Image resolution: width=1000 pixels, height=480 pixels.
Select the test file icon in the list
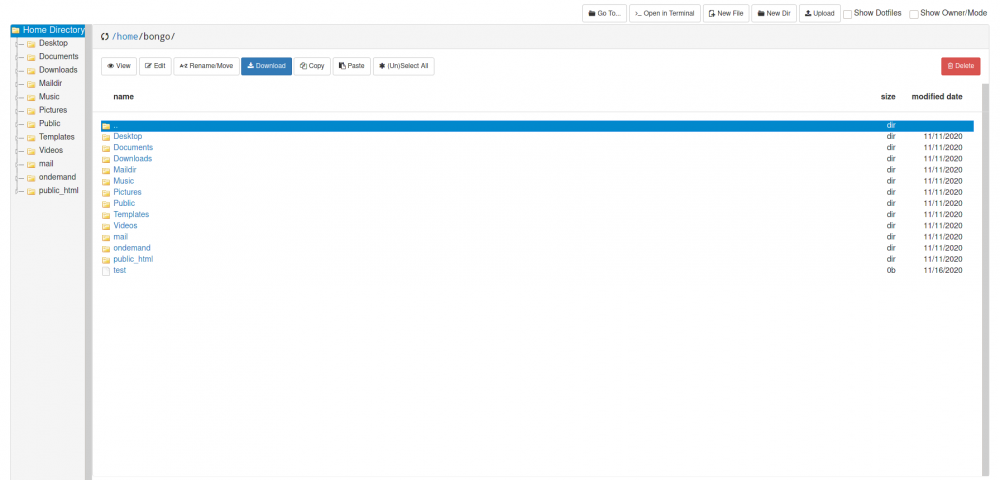coord(106,270)
